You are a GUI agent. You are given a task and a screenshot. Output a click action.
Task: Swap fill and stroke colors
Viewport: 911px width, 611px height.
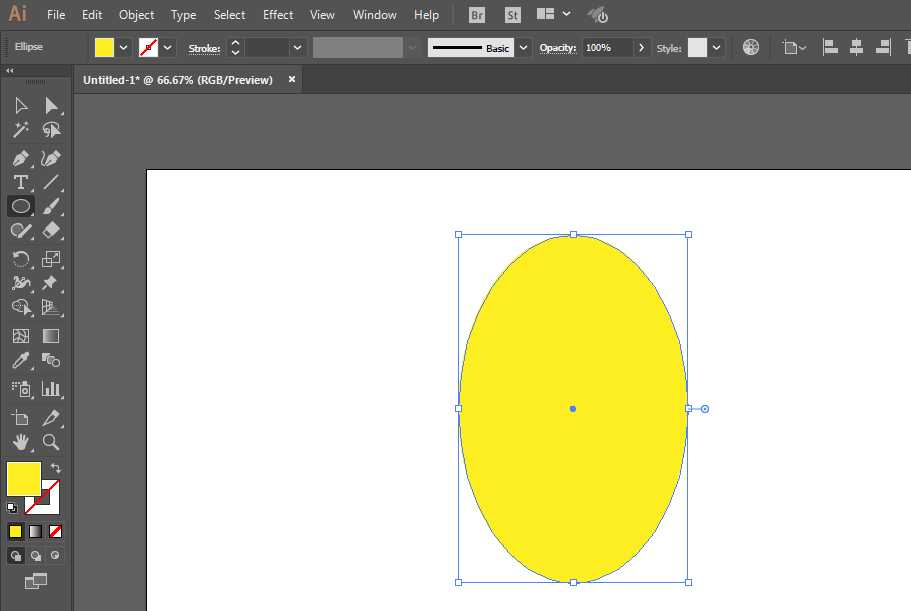56,468
